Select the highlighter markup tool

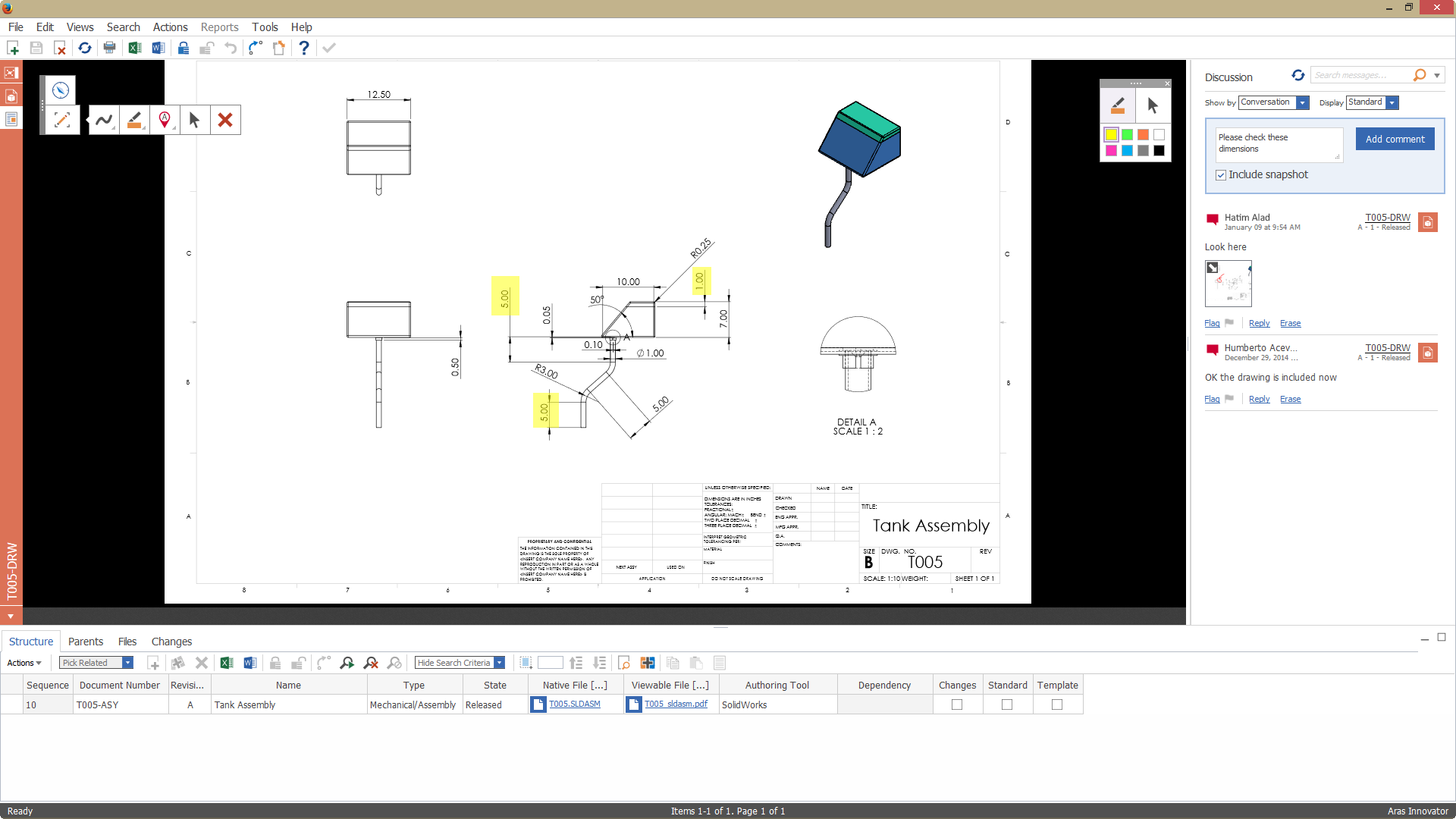tap(134, 120)
